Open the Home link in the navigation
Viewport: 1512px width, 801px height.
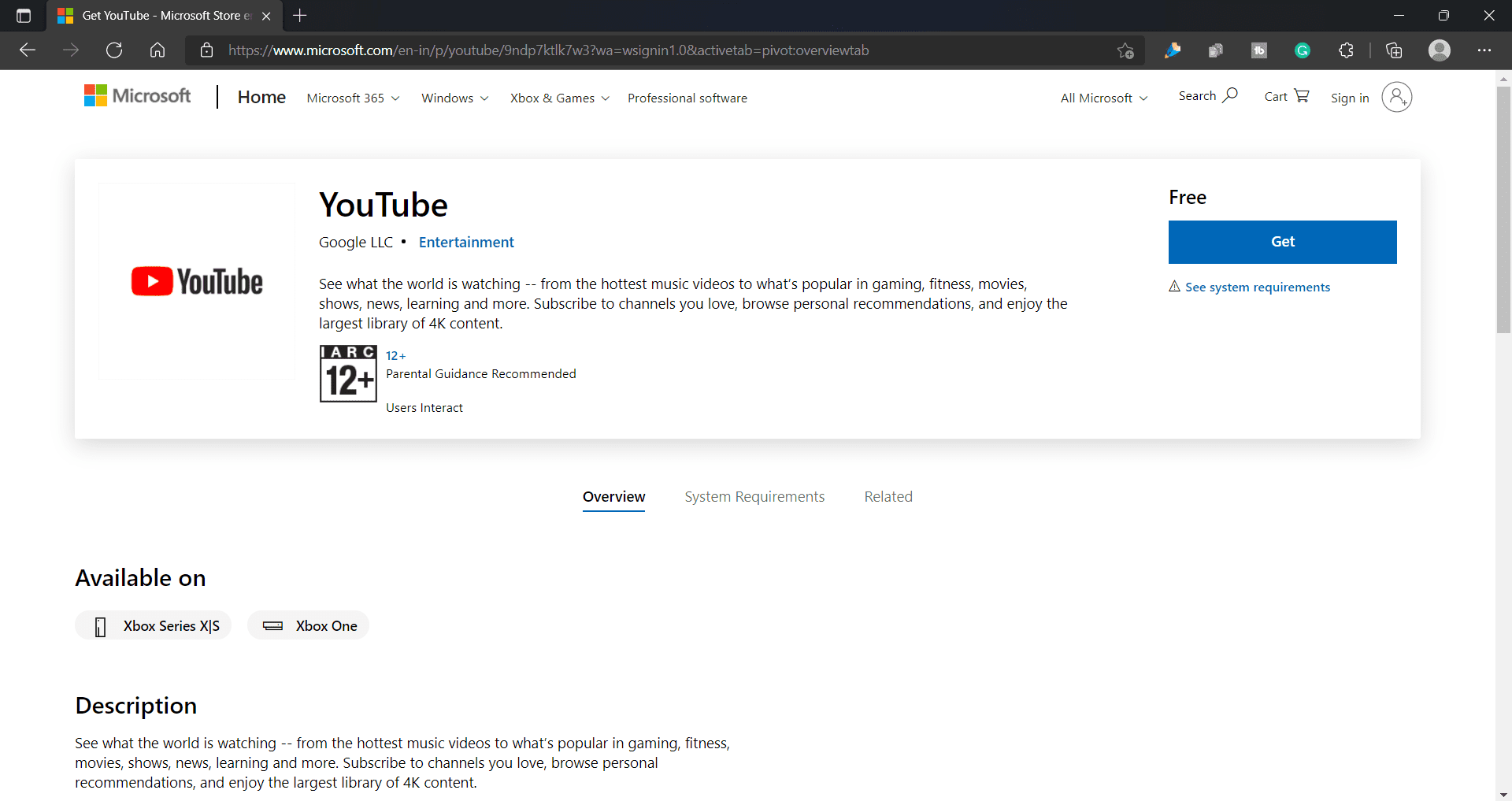261,97
